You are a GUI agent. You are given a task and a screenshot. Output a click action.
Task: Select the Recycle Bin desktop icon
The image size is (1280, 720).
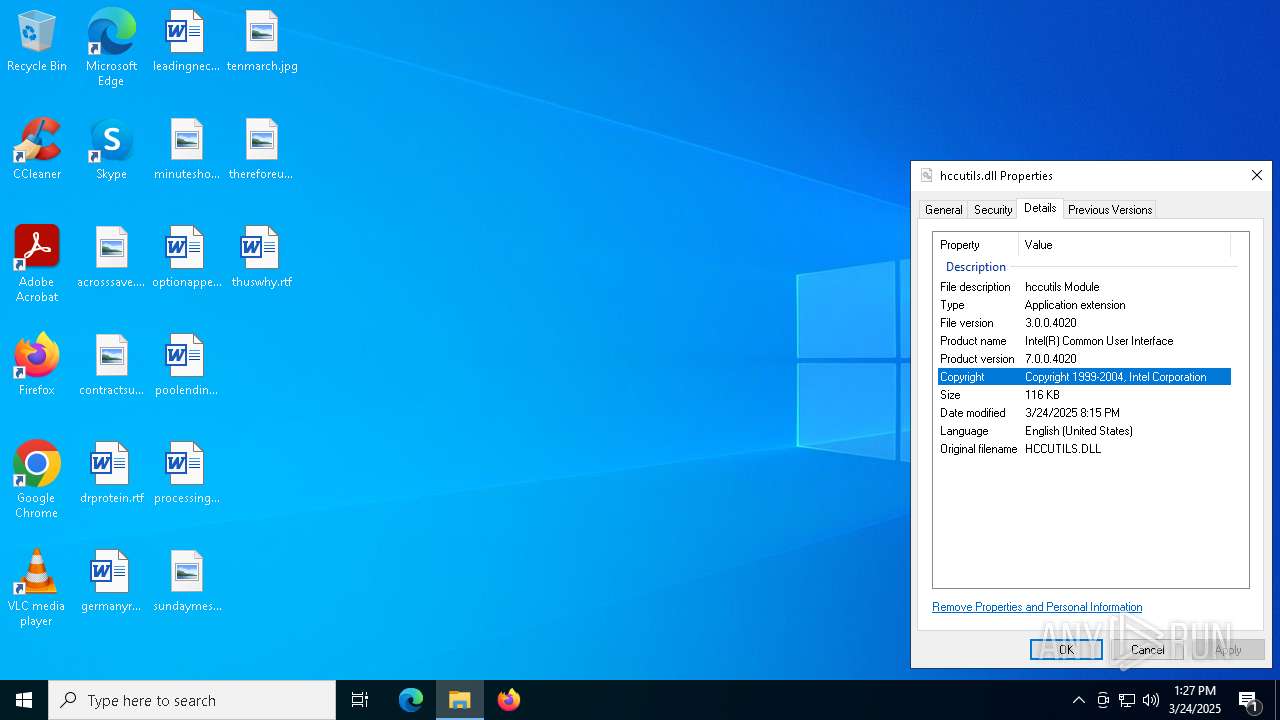coord(37,42)
